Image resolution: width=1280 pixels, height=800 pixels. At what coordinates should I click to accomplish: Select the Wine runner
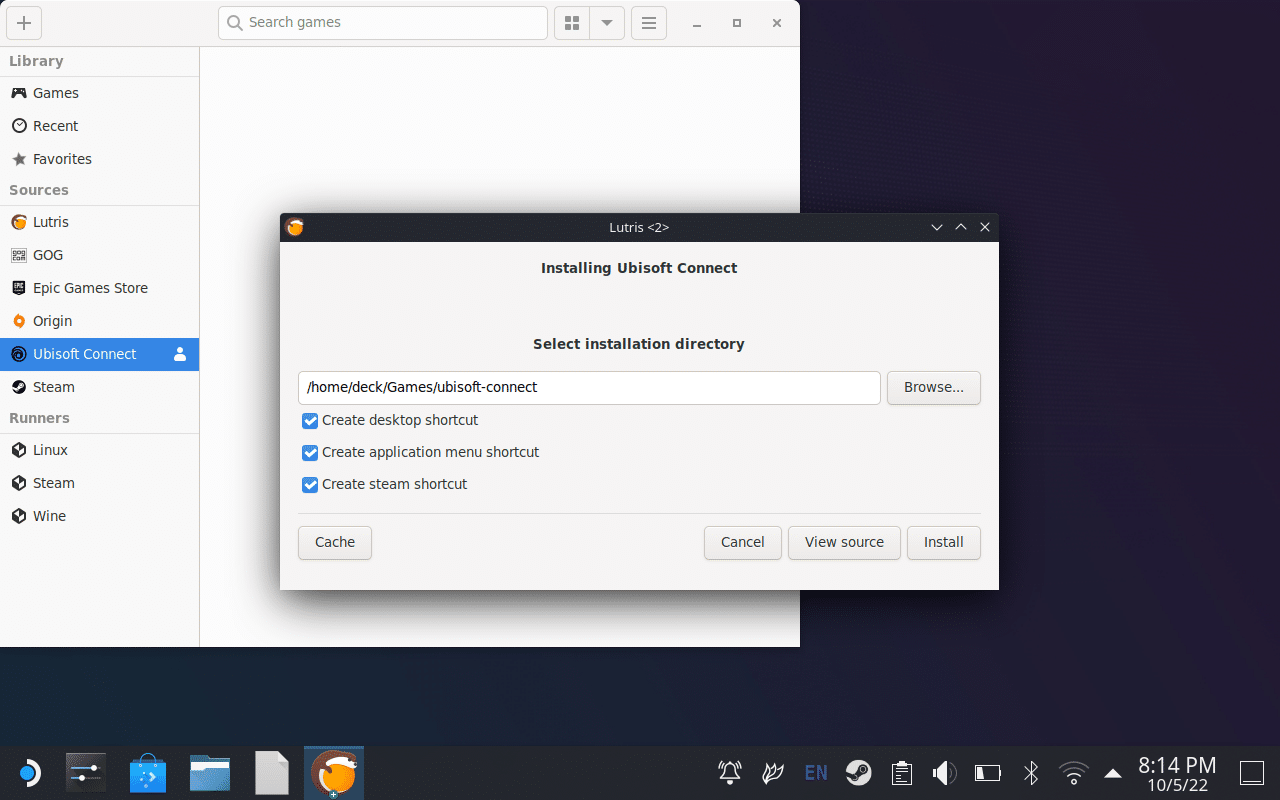[x=99, y=516]
